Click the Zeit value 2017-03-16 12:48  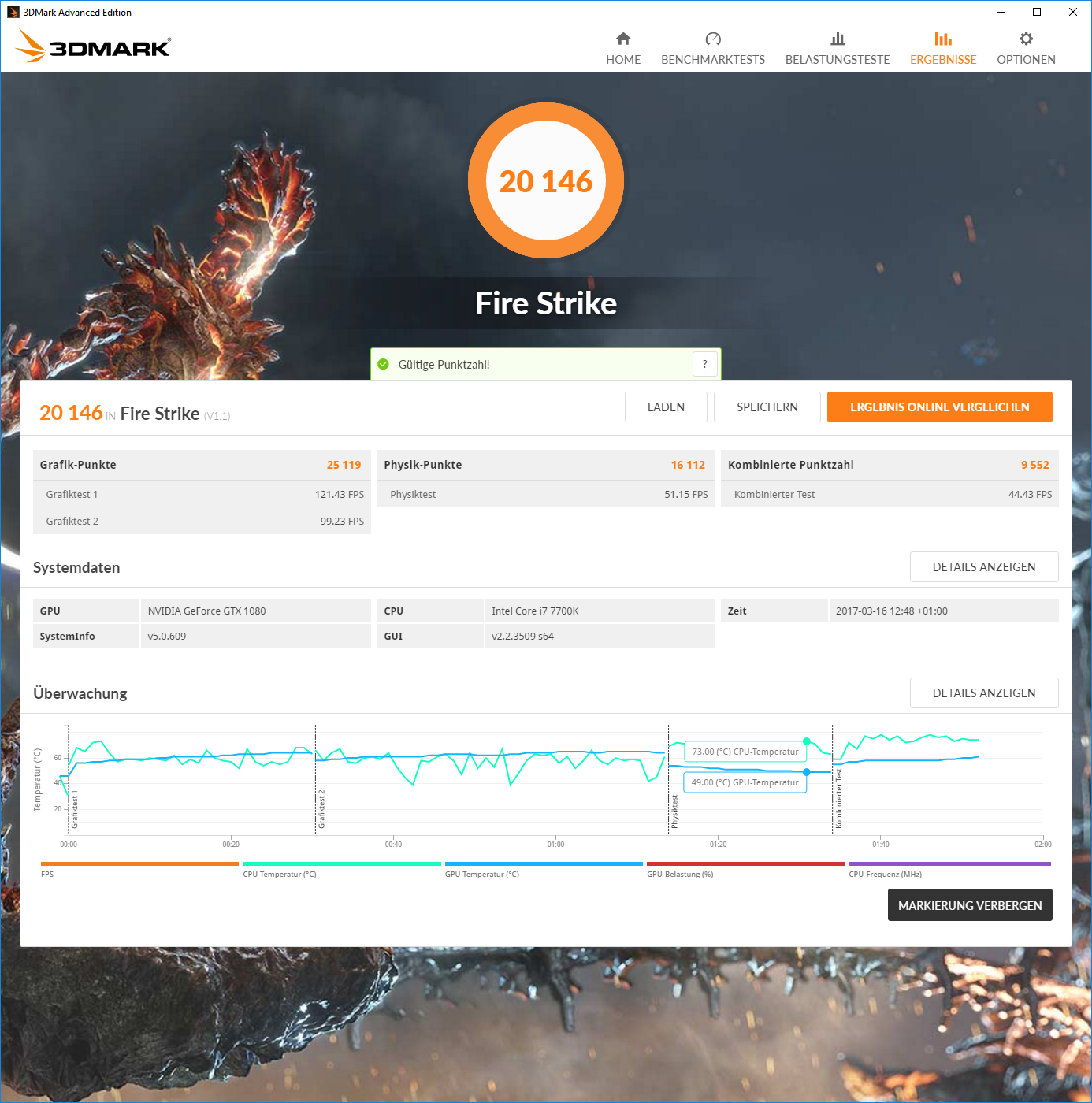coord(892,611)
